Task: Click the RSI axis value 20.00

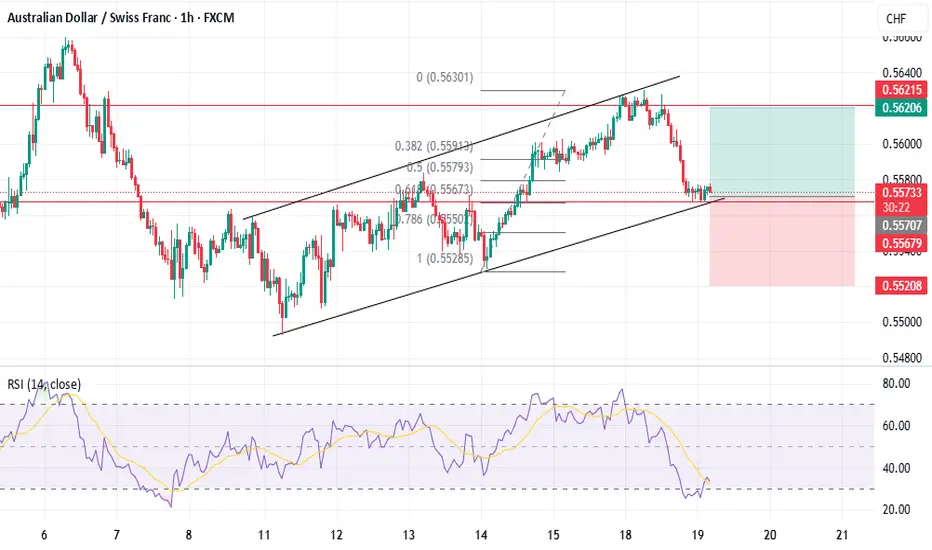Action: coord(896,510)
